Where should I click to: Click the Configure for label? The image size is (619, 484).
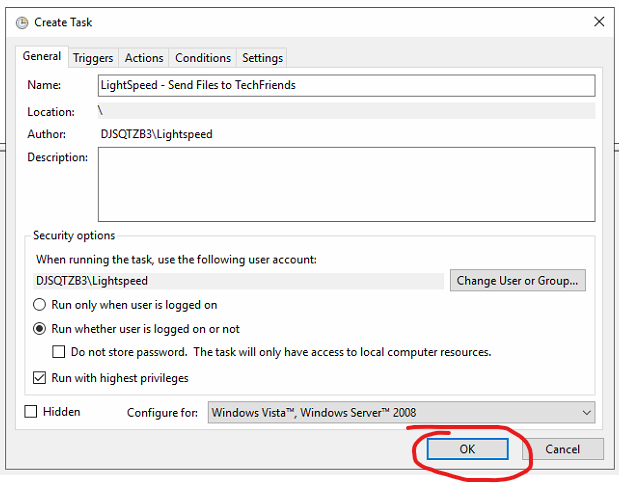162,413
